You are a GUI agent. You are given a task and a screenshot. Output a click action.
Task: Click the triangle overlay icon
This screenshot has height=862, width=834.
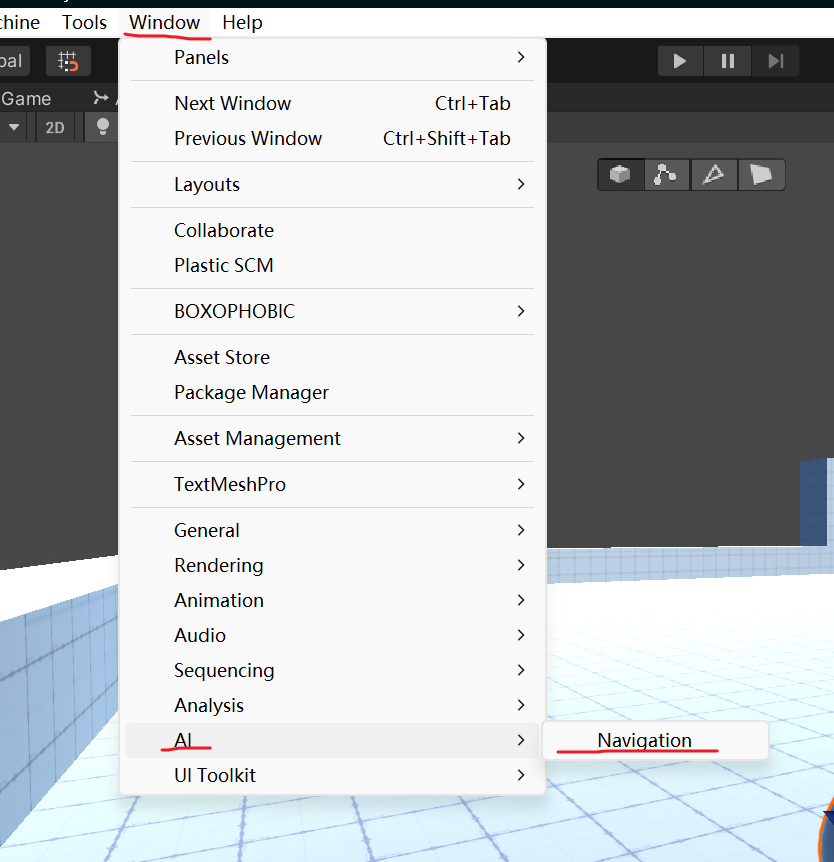713,175
